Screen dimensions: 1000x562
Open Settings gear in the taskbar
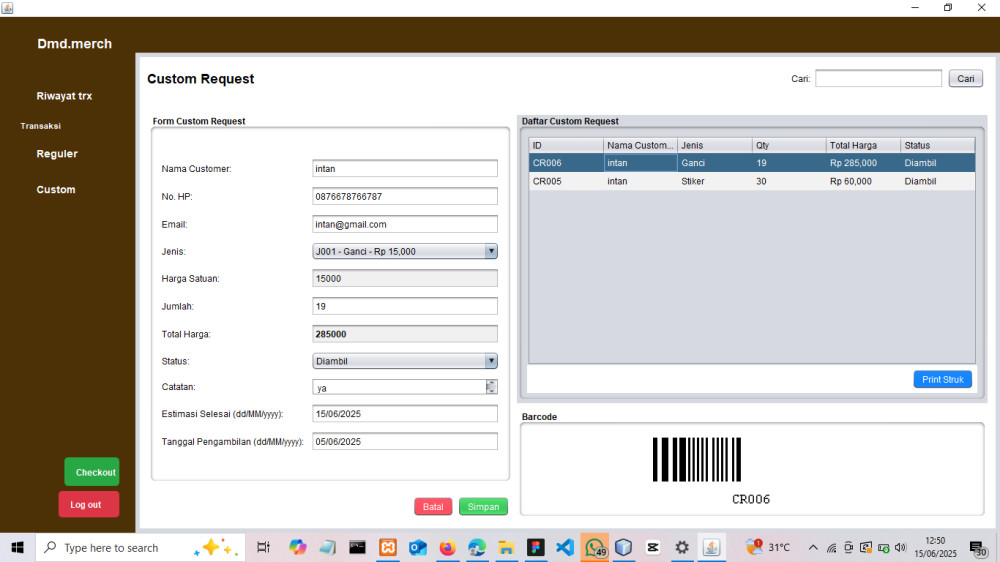682,547
